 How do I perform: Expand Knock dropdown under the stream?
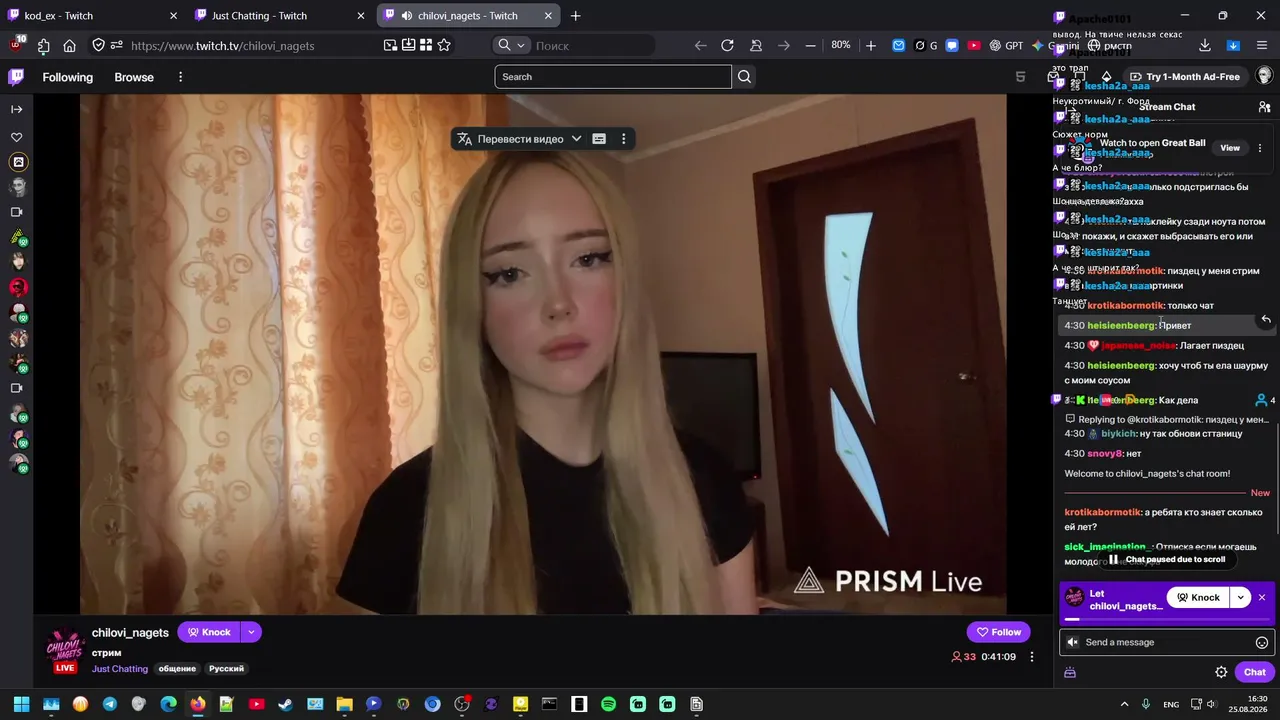click(x=251, y=632)
